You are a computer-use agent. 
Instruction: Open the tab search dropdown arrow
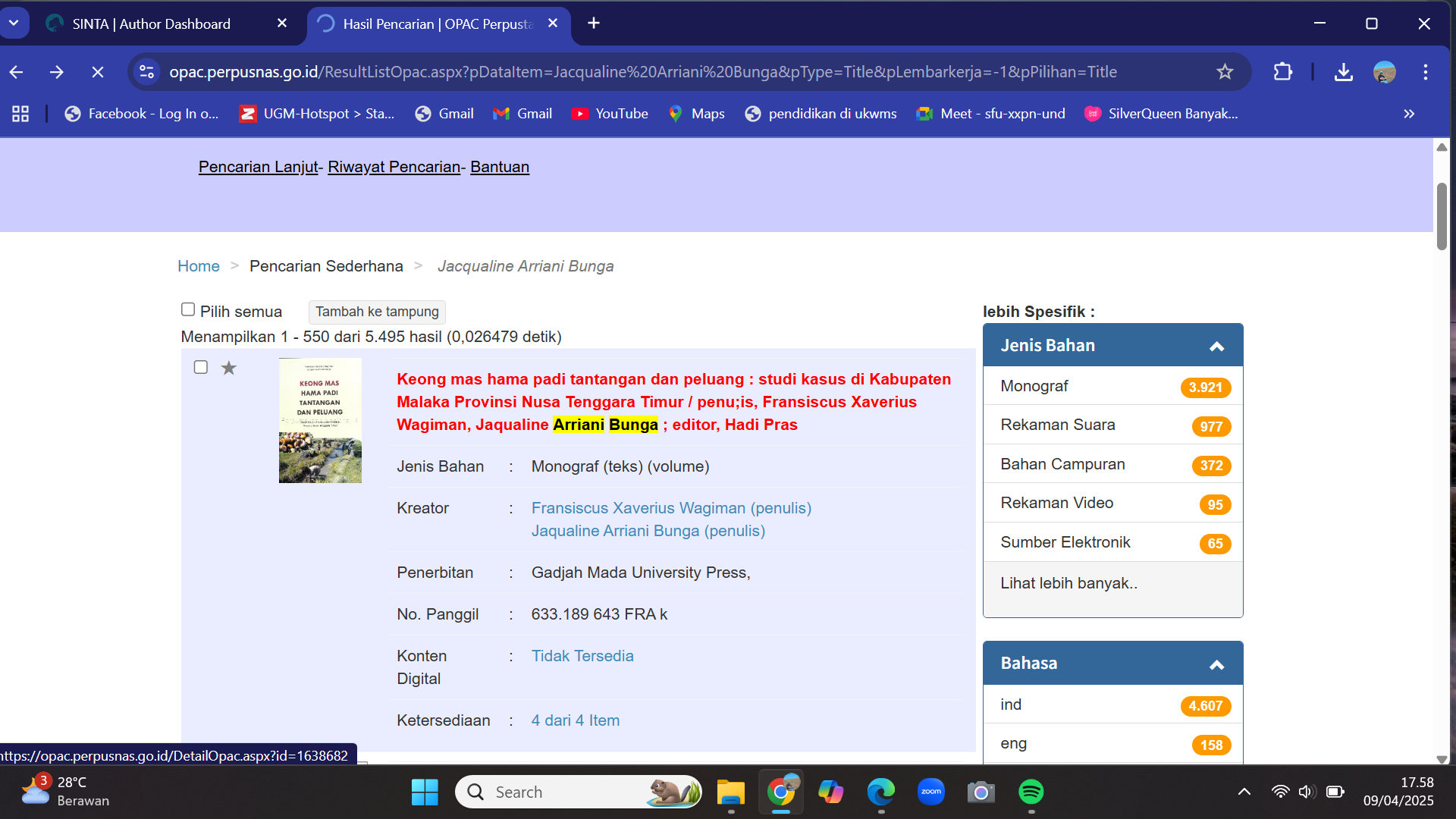[x=14, y=23]
